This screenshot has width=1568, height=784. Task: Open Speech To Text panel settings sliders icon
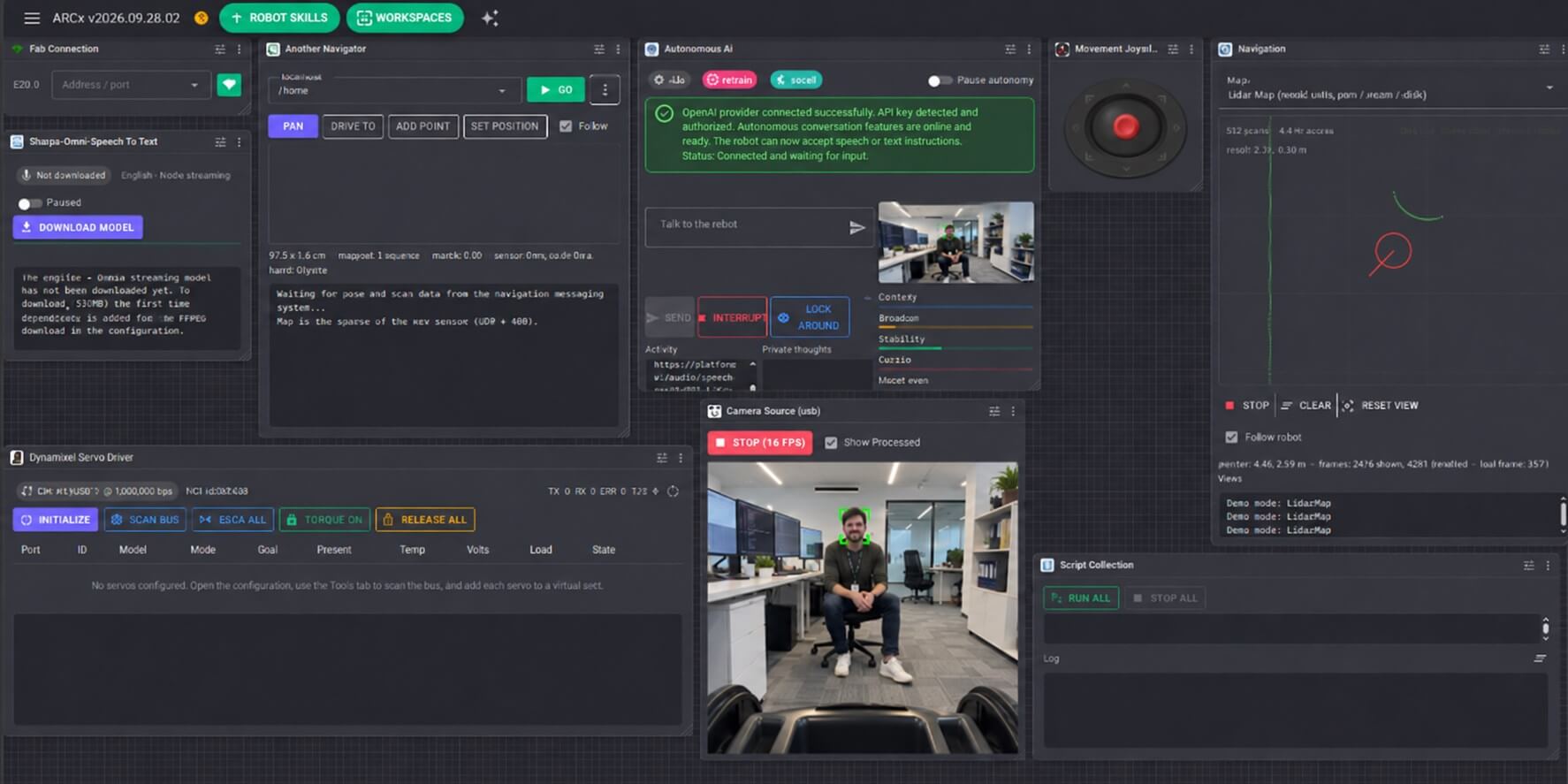pyautogui.click(x=220, y=141)
